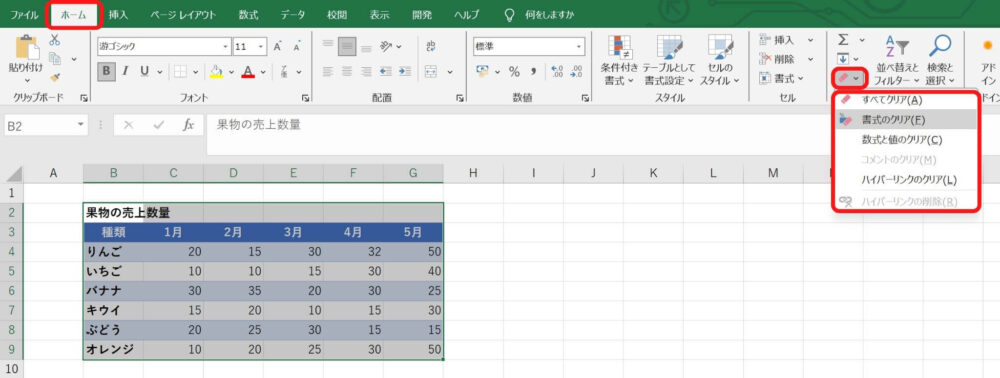Toggle Underline formatting button
Screen dimensions: 1000x378
tap(144, 71)
